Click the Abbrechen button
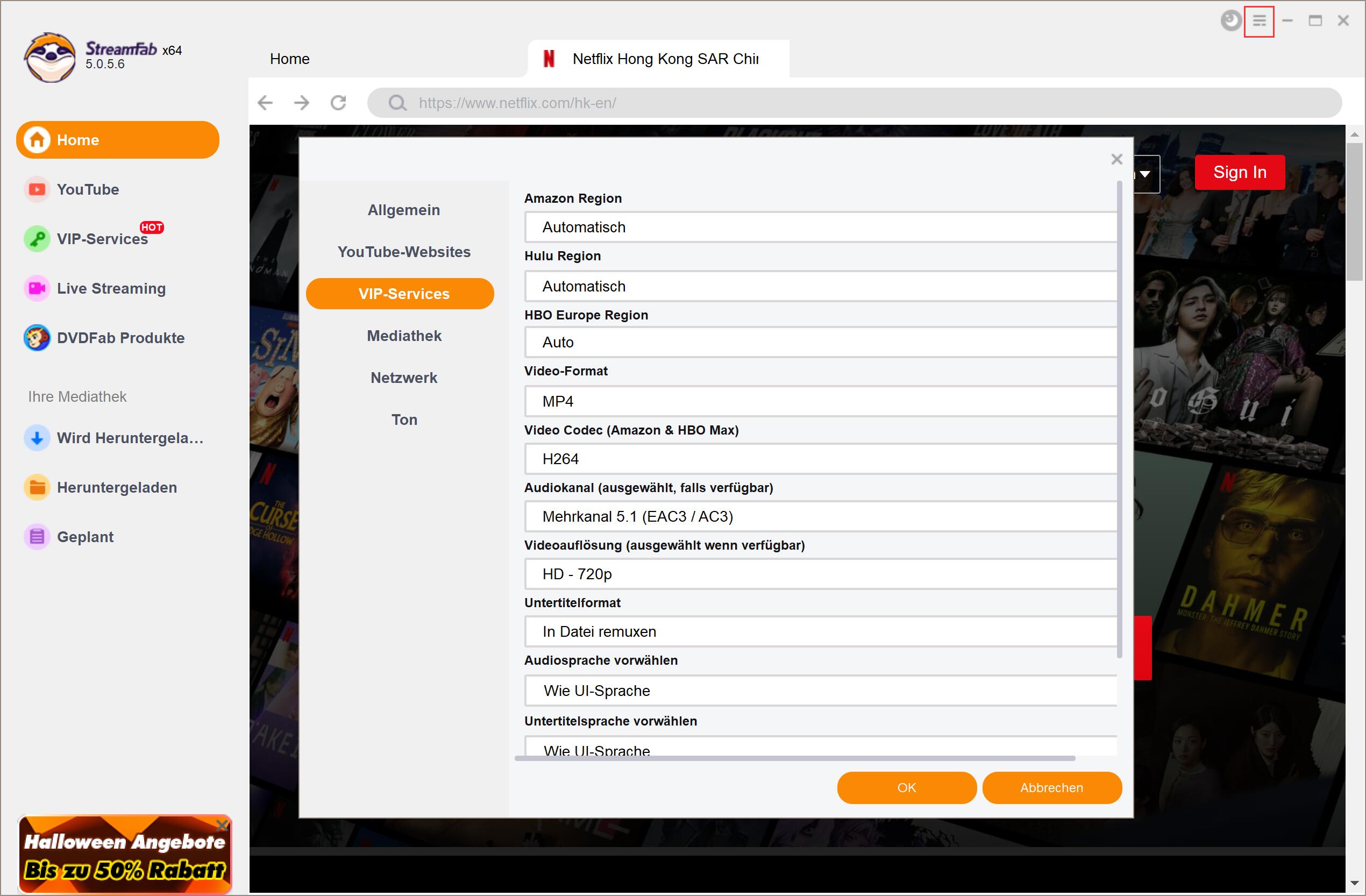This screenshot has width=1366, height=896. (x=1051, y=787)
